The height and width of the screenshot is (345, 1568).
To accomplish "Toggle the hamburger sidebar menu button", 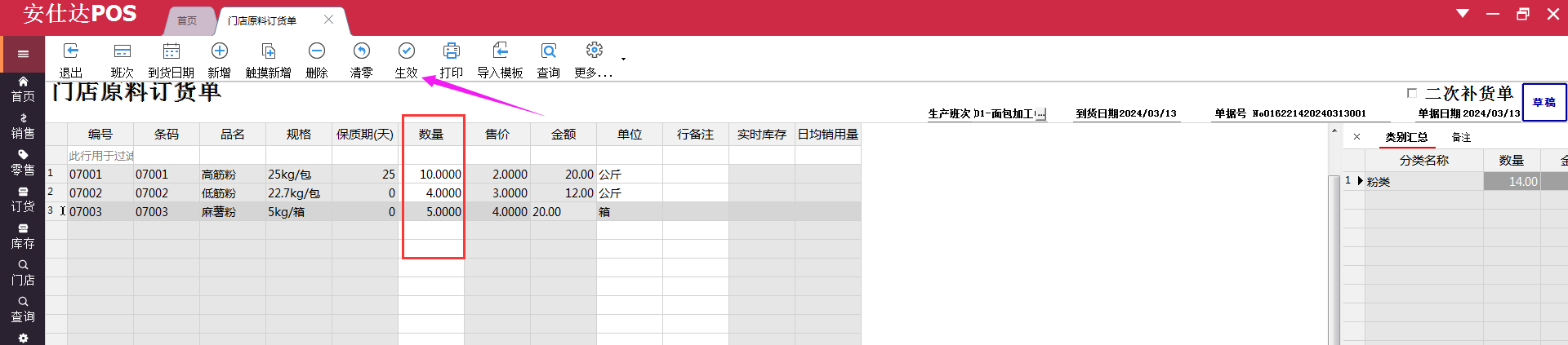I will [23, 54].
